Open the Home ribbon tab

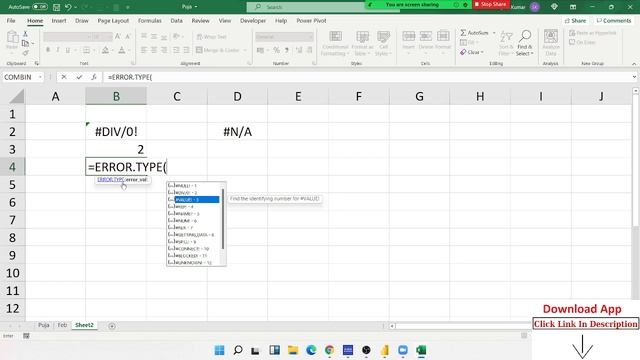coord(35,20)
